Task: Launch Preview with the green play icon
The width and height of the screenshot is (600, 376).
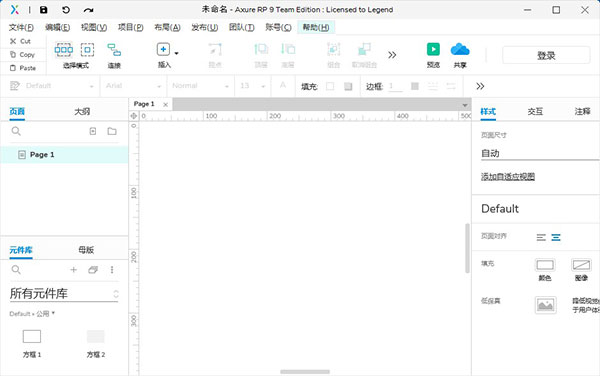Action: (x=433, y=49)
